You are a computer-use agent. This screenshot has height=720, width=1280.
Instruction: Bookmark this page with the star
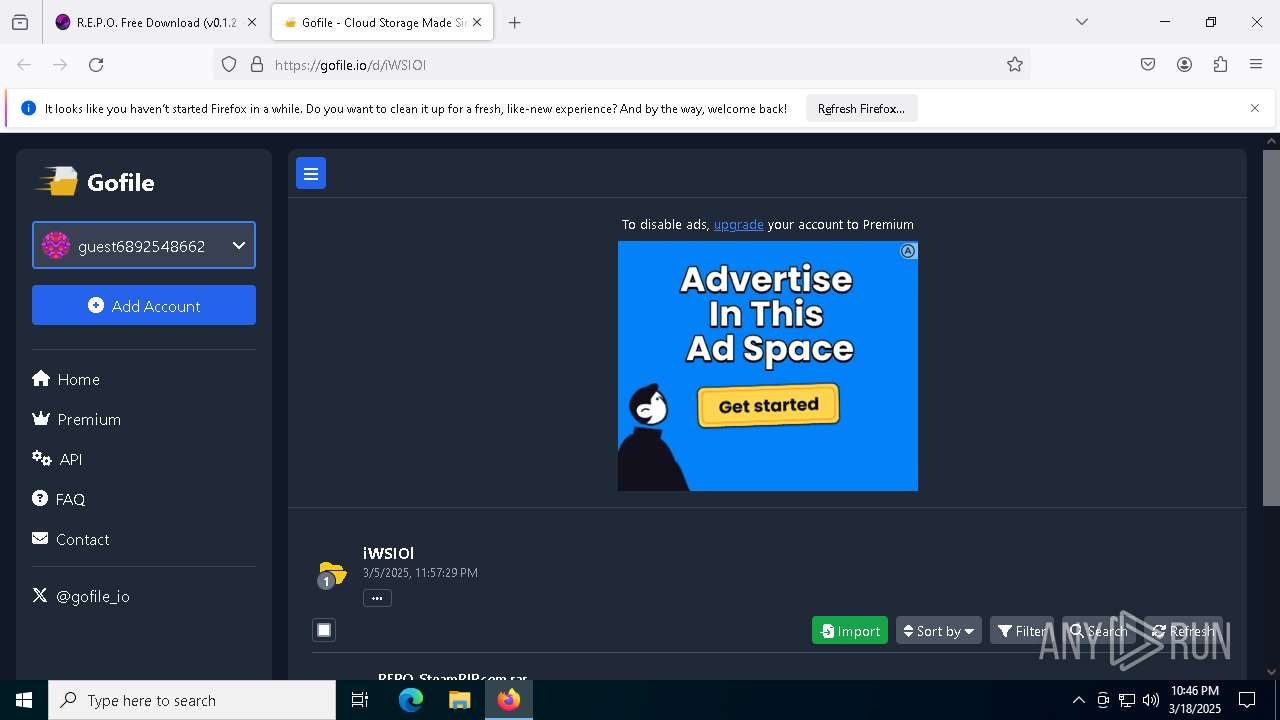pos(1015,65)
